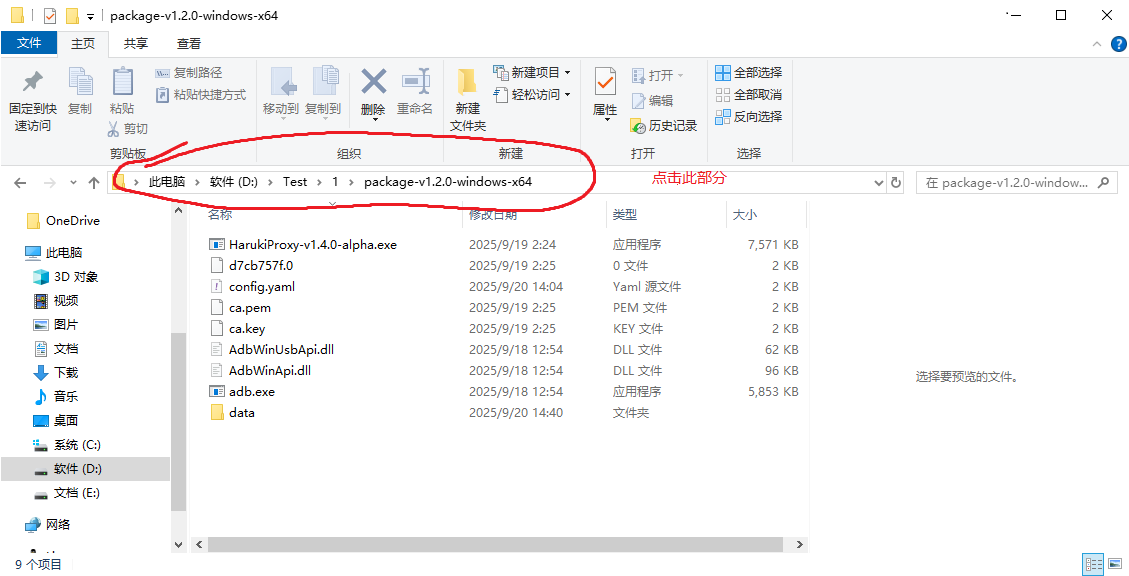Viewport: 1129px width, 576px height.
Task: Switch to thumbnail view using status bar toggle
Action: pos(1117,563)
